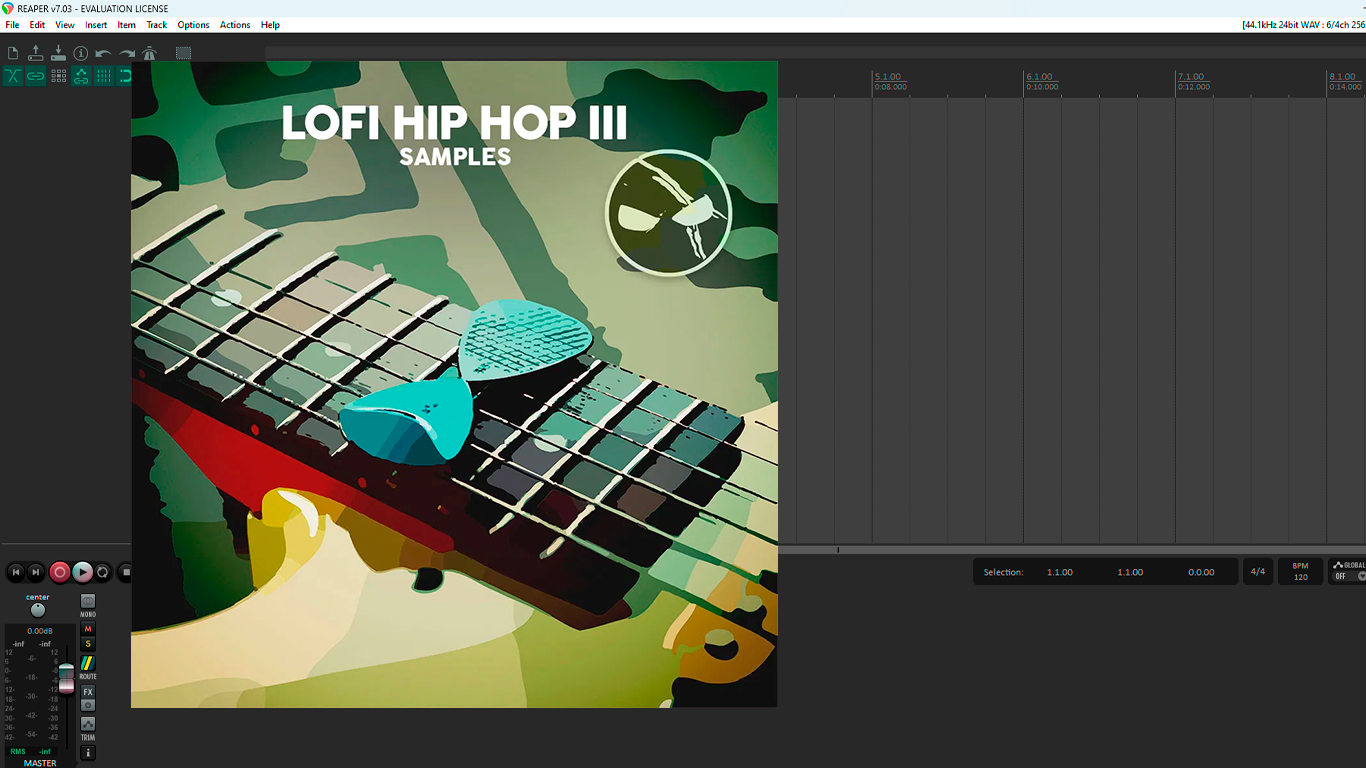Click the dotted marquee selection icon
The height and width of the screenshot is (768, 1366).
tap(183, 53)
